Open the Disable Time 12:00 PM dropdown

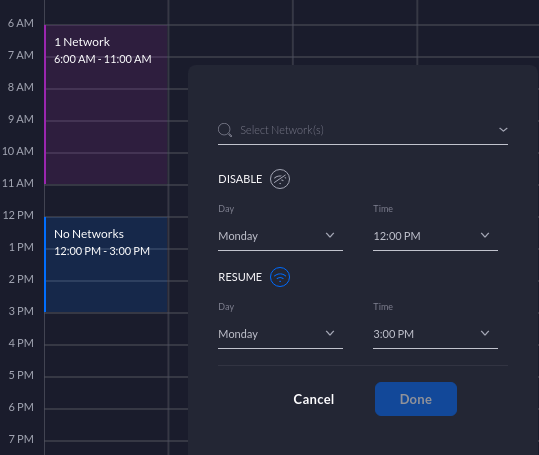coord(435,236)
